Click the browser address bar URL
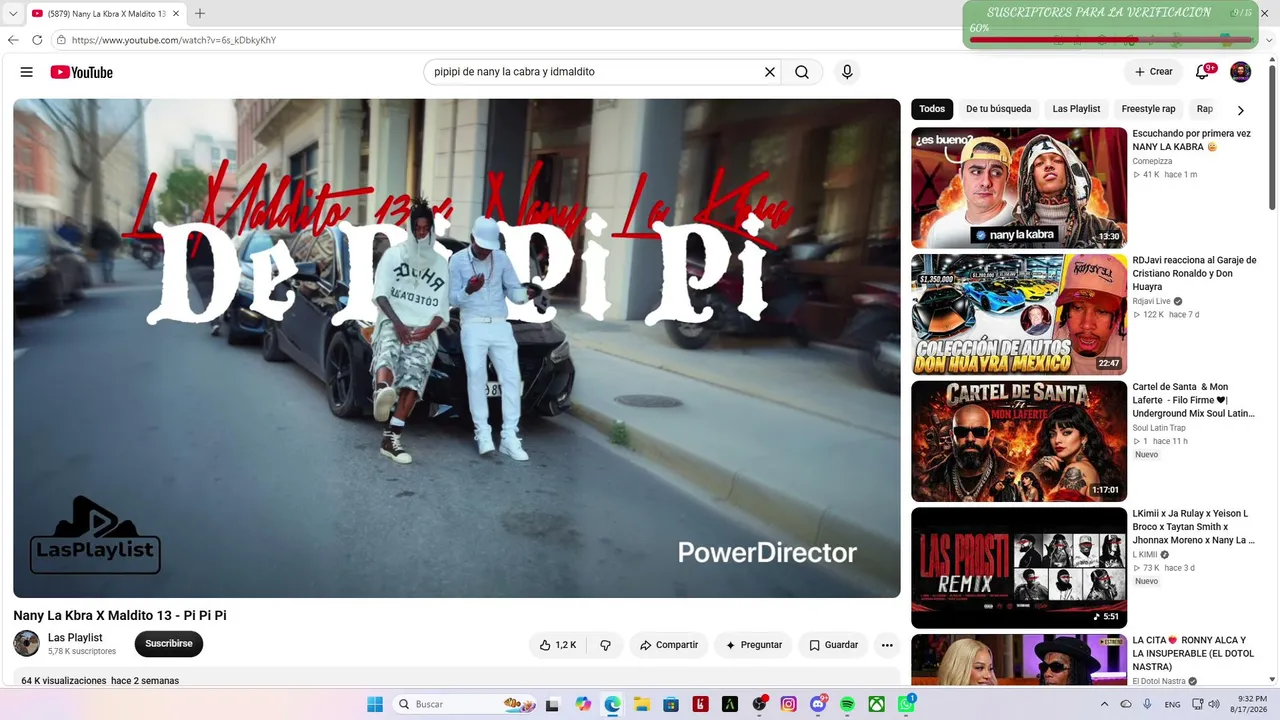The height and width of the screenshot is (720, 1280). 174,40
